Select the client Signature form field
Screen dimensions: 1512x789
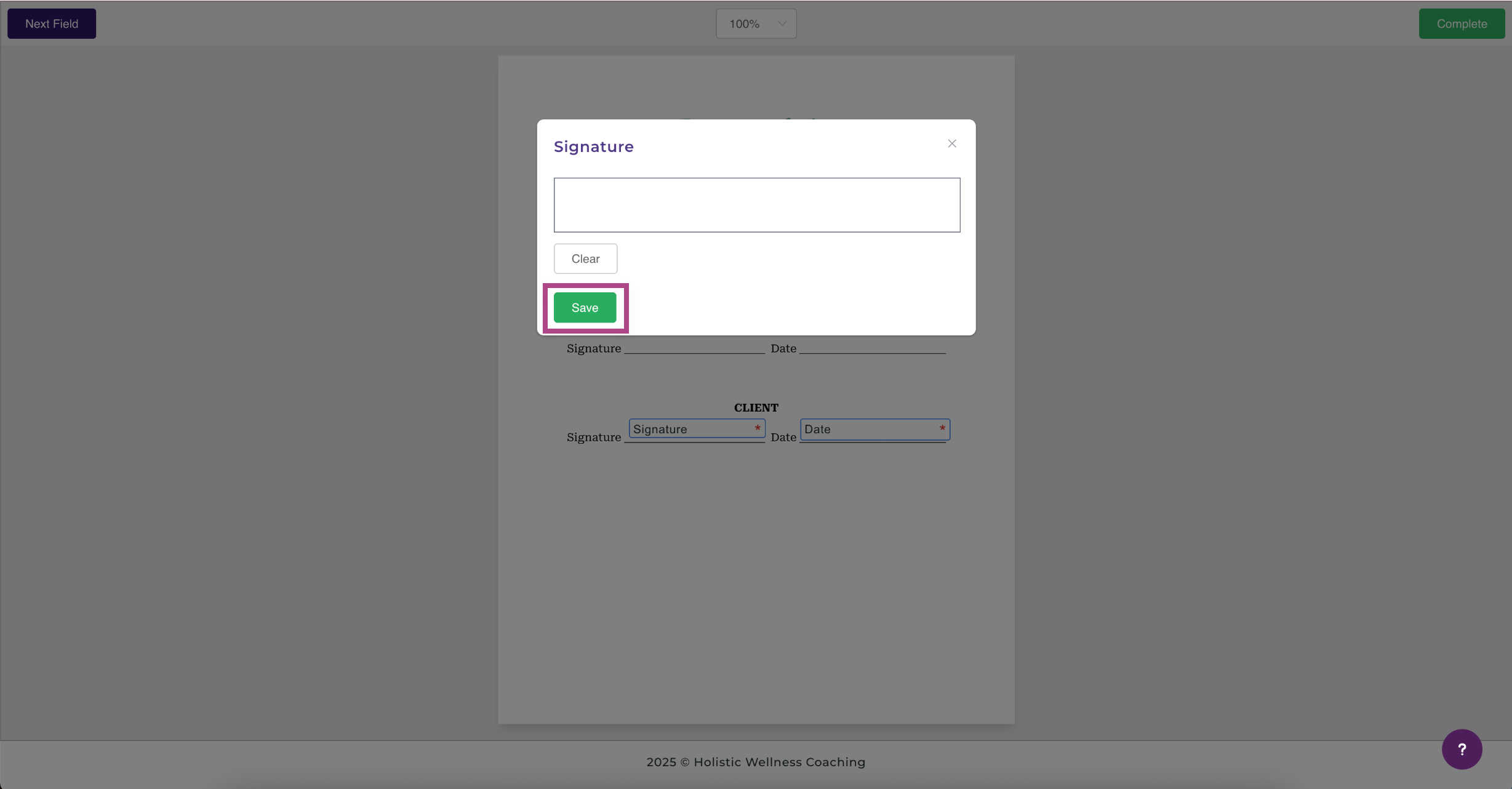pyautogui.click(x=689, y=429)
